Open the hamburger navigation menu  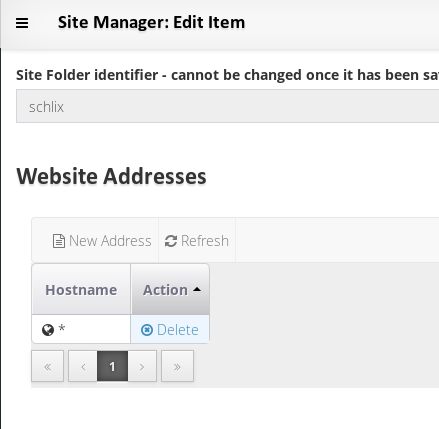point(22,23)
